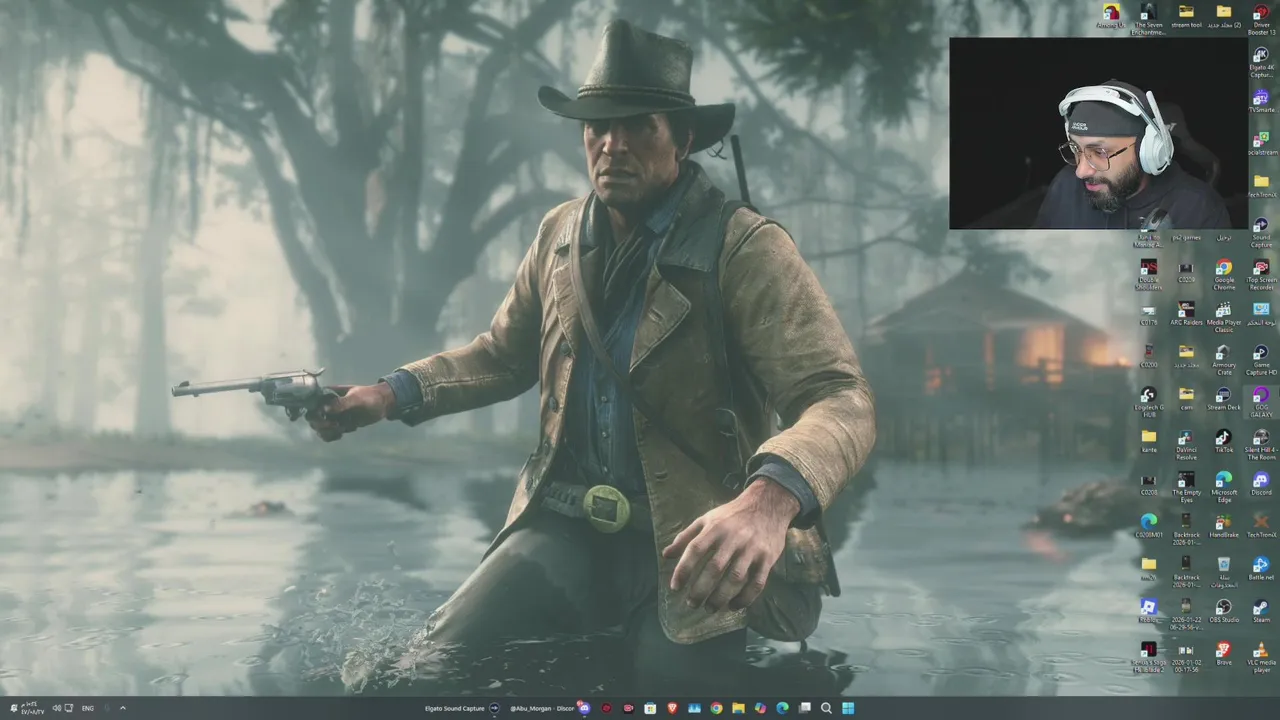Open the taskbar clock and date
Screen dimensions: 1280x720
click(33, 708)
